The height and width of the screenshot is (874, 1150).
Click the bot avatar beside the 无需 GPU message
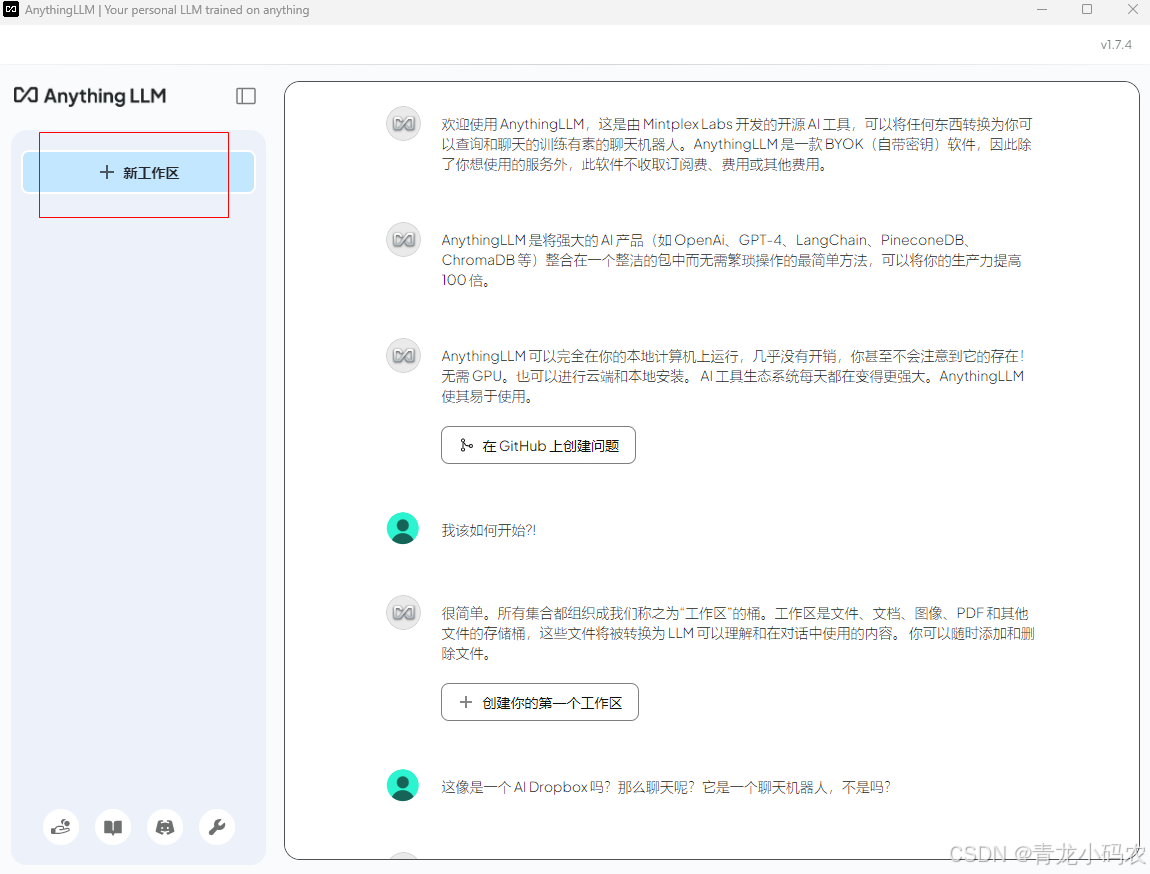(403, 355)
